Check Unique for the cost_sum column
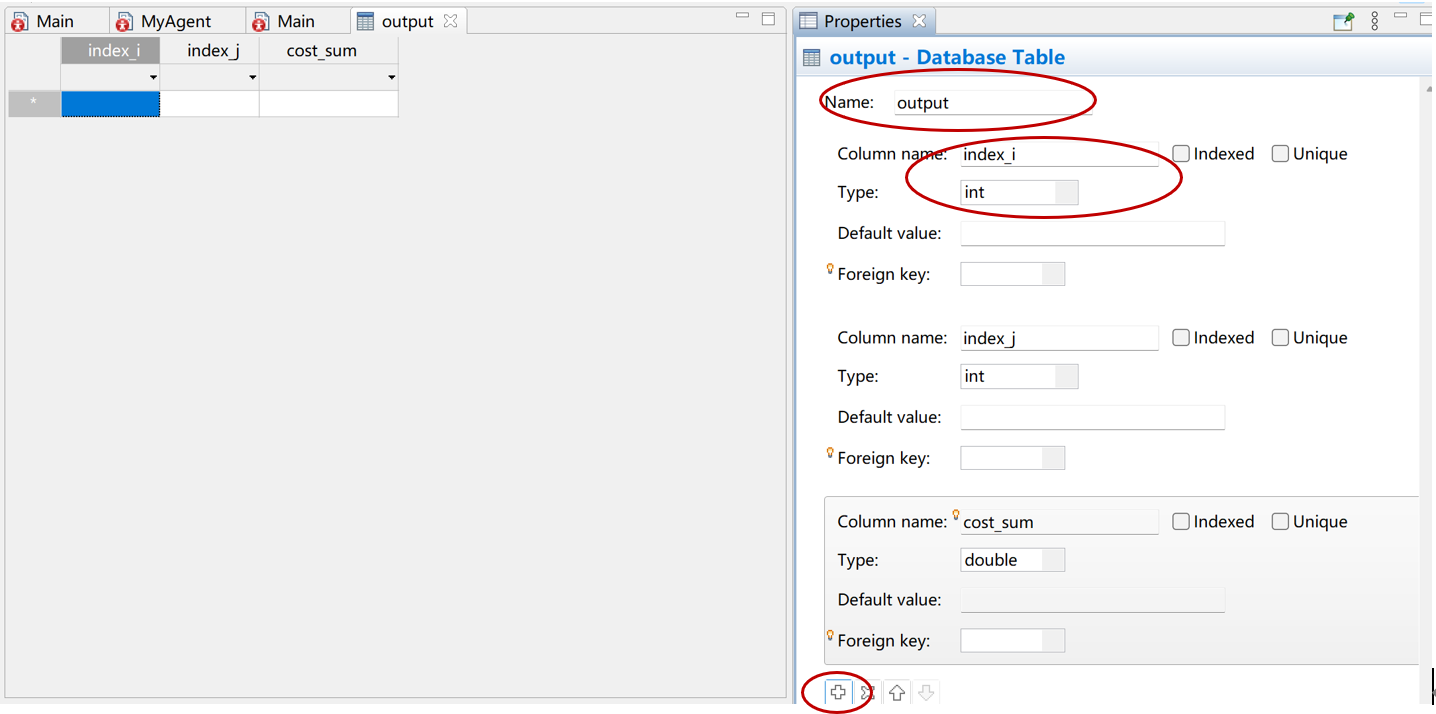 point(1280,521)
